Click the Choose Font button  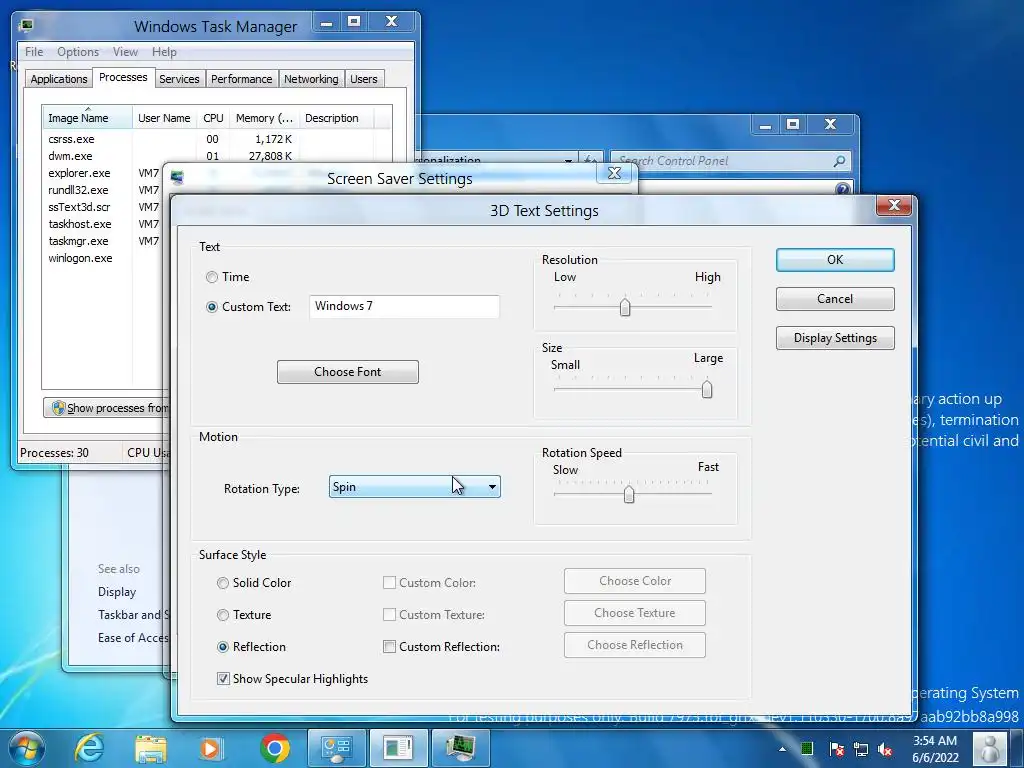(347, 372)
